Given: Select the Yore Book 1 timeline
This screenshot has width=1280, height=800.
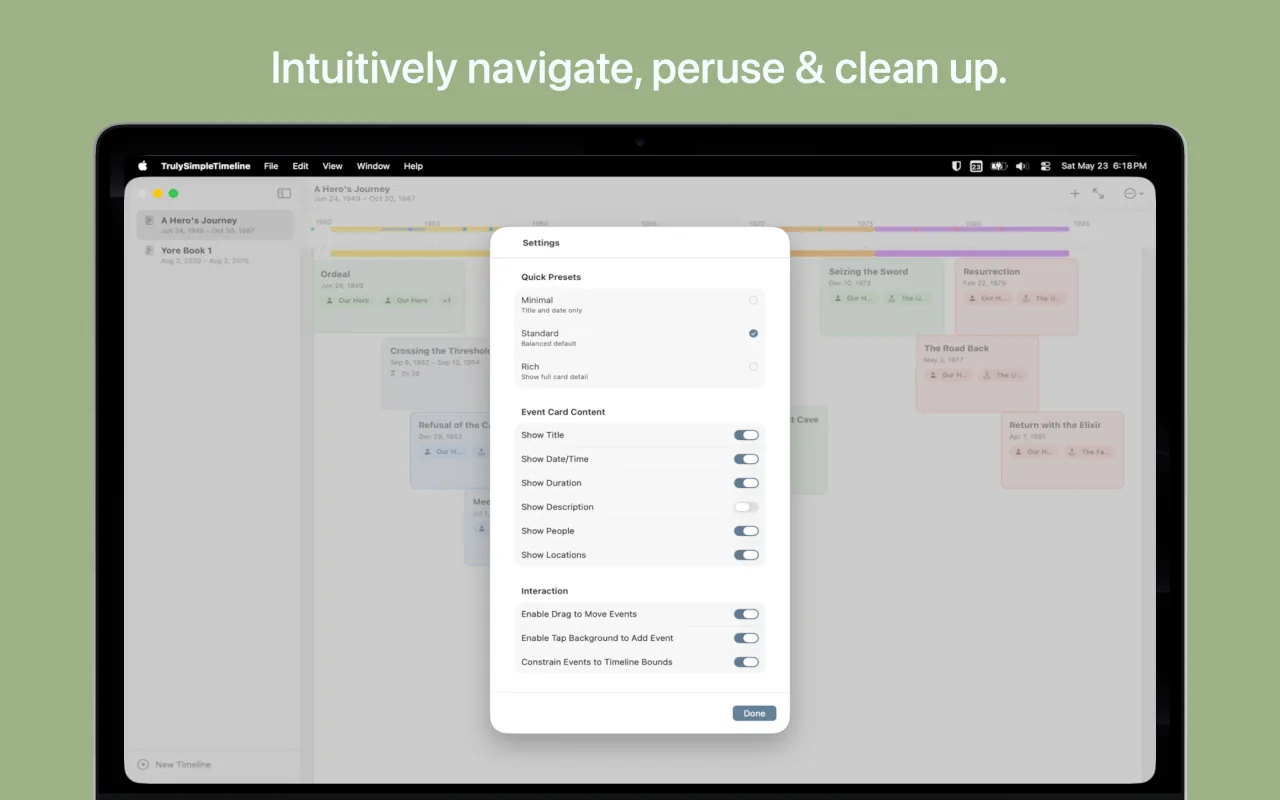Looking at the screenshot, I should [215, 255].
